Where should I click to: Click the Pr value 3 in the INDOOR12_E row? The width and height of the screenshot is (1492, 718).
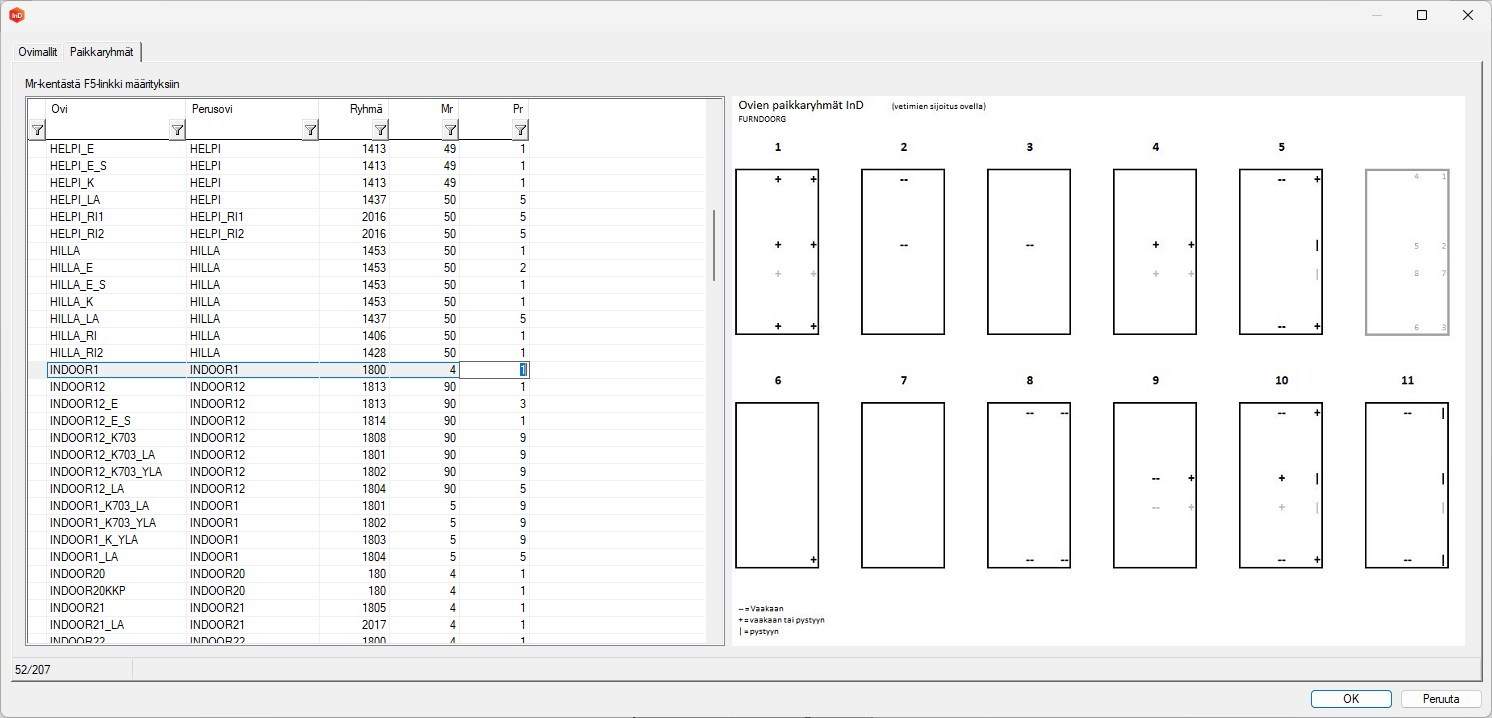pyautogui.click(x=494, y=404)
